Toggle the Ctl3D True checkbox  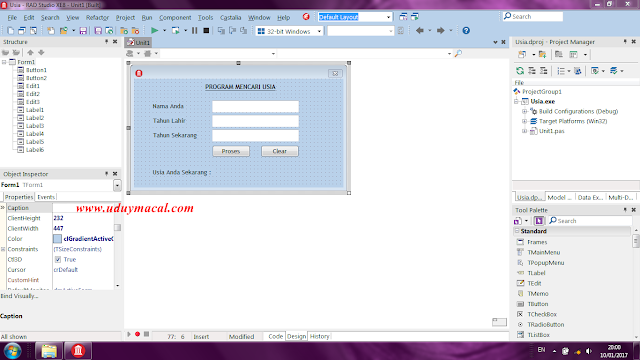click(58, 260)
